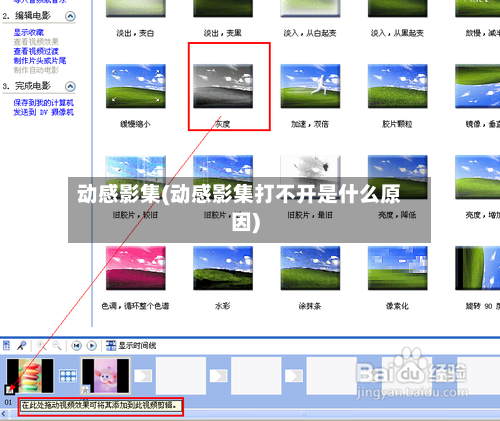Click the 淡入，从白起变 effect label
Screen dimensions: 500x421
click(x=310, y=33)
